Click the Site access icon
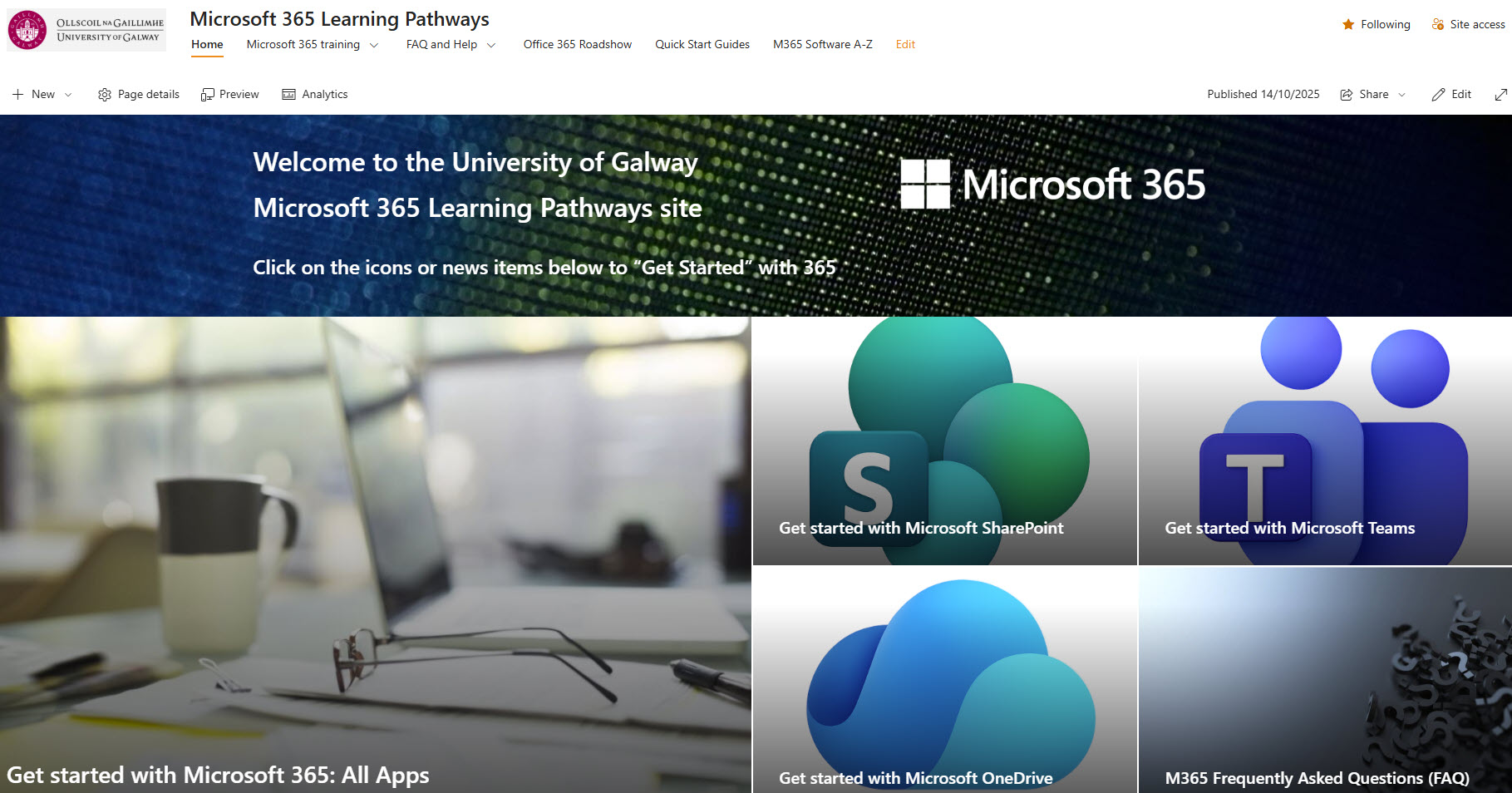1512x793 pixels. [1436, 24]
